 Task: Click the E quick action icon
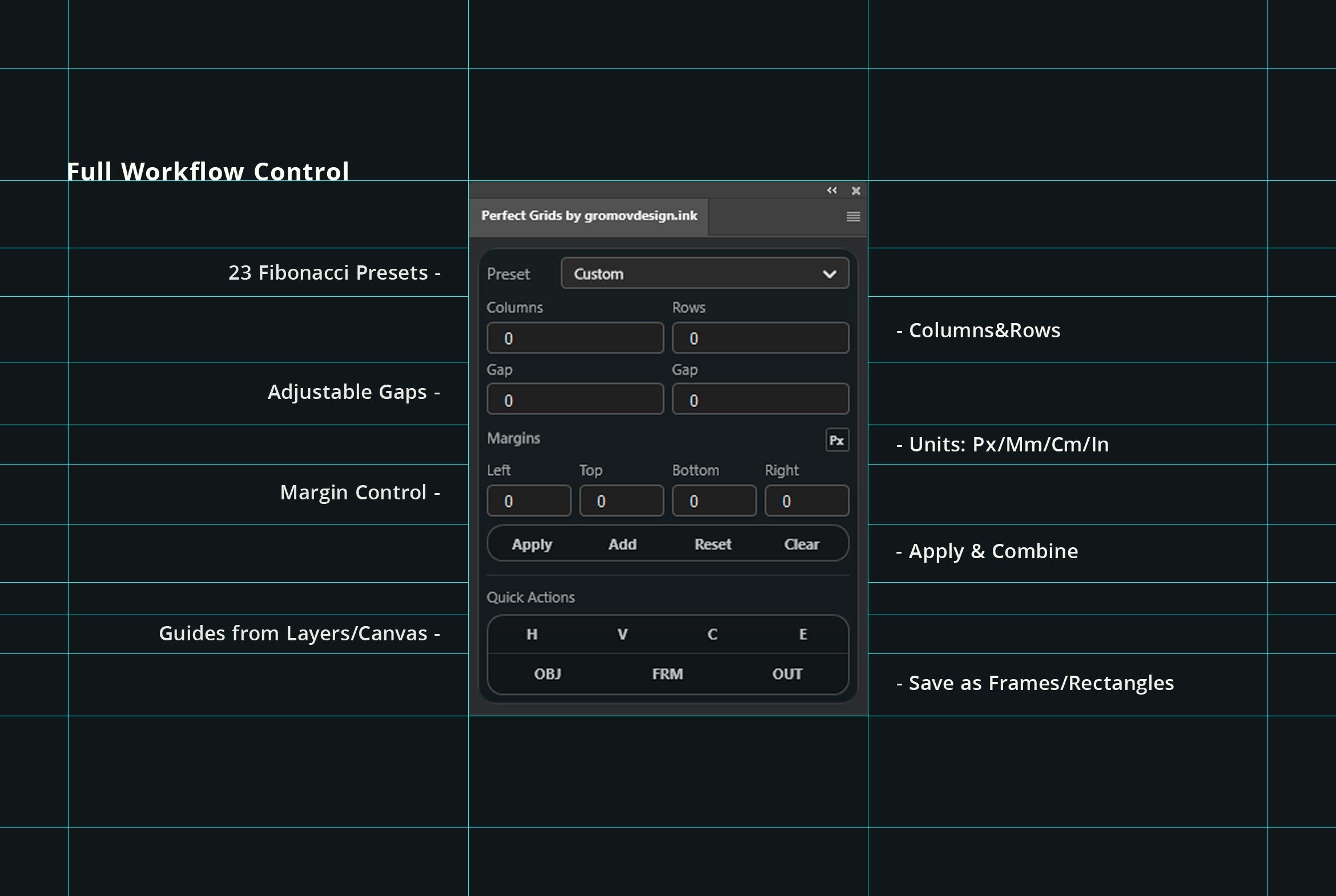(803, 634)
